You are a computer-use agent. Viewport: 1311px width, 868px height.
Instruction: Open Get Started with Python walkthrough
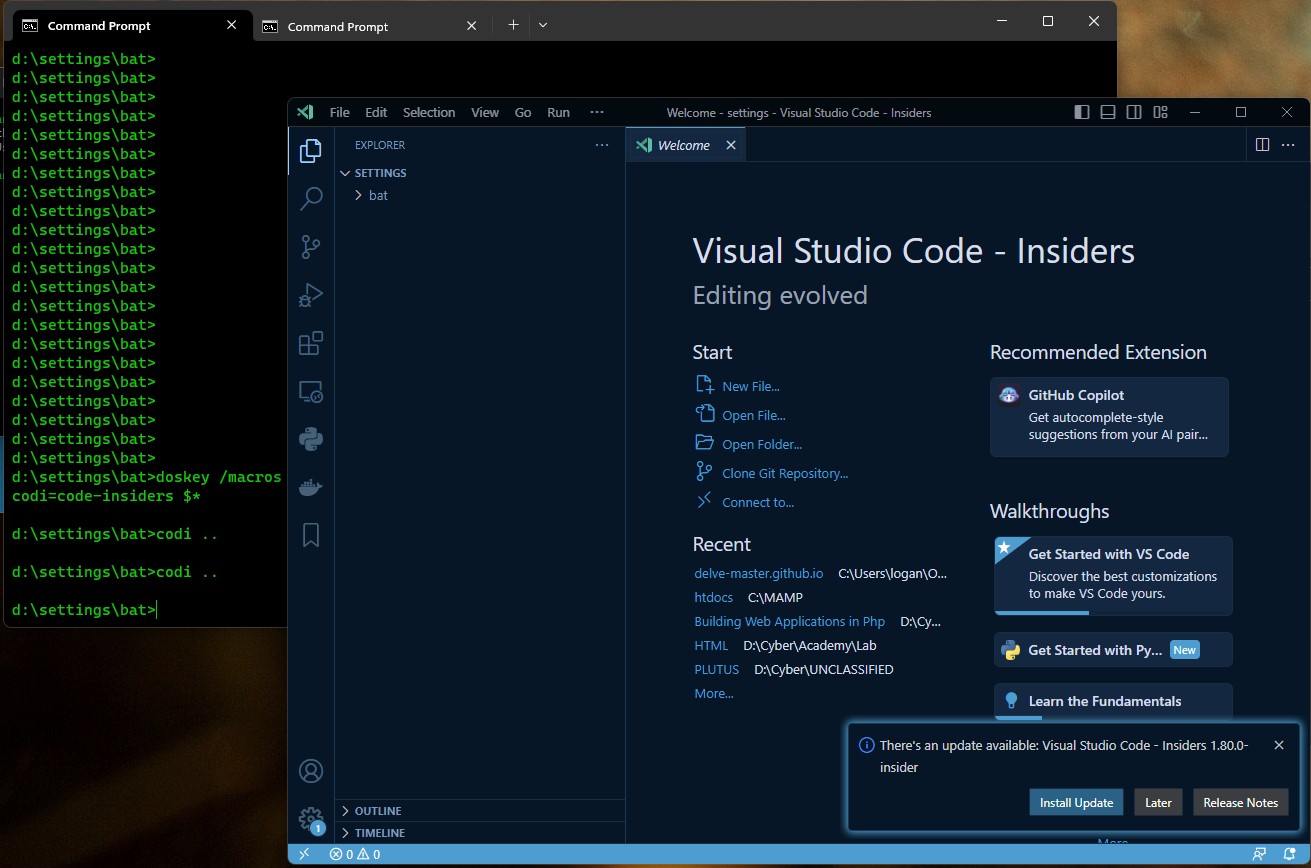[1113, 650]
